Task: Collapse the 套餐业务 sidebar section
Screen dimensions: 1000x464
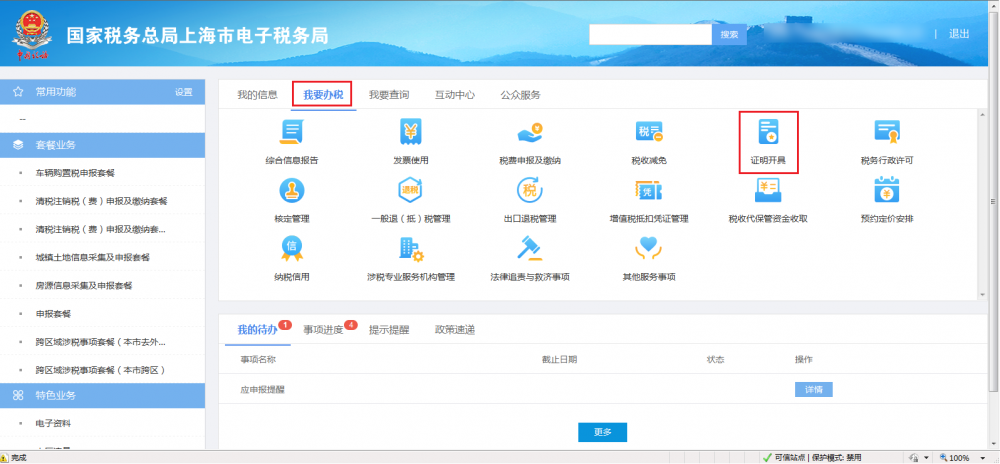Action: click(x=103, y=145)
